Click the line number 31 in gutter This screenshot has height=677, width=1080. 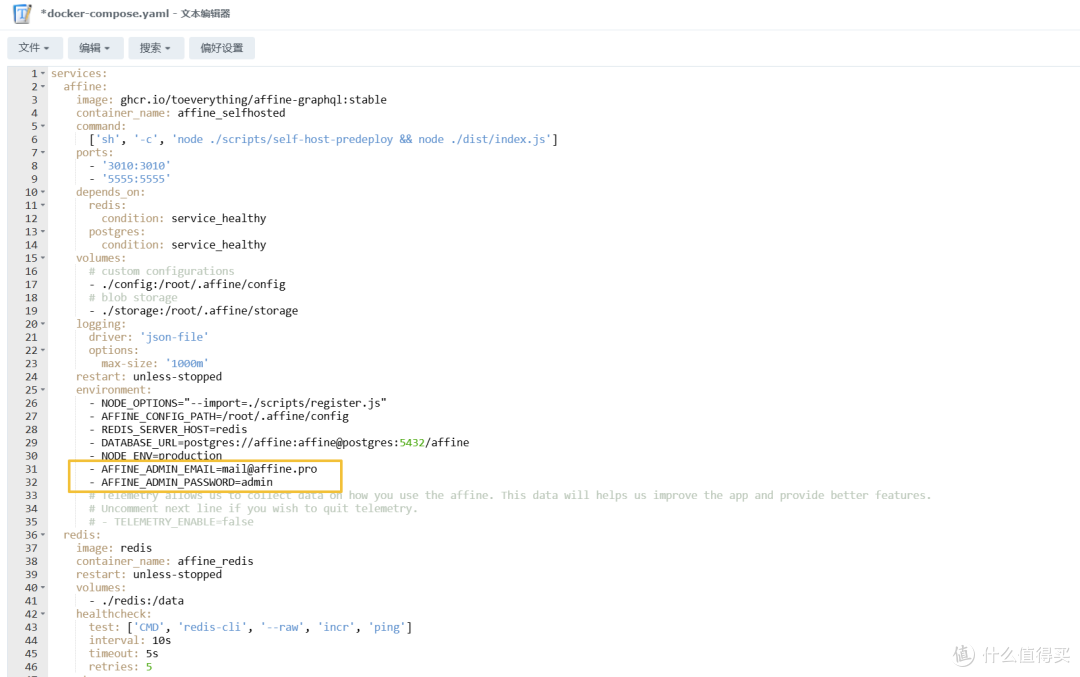(31, 469)
